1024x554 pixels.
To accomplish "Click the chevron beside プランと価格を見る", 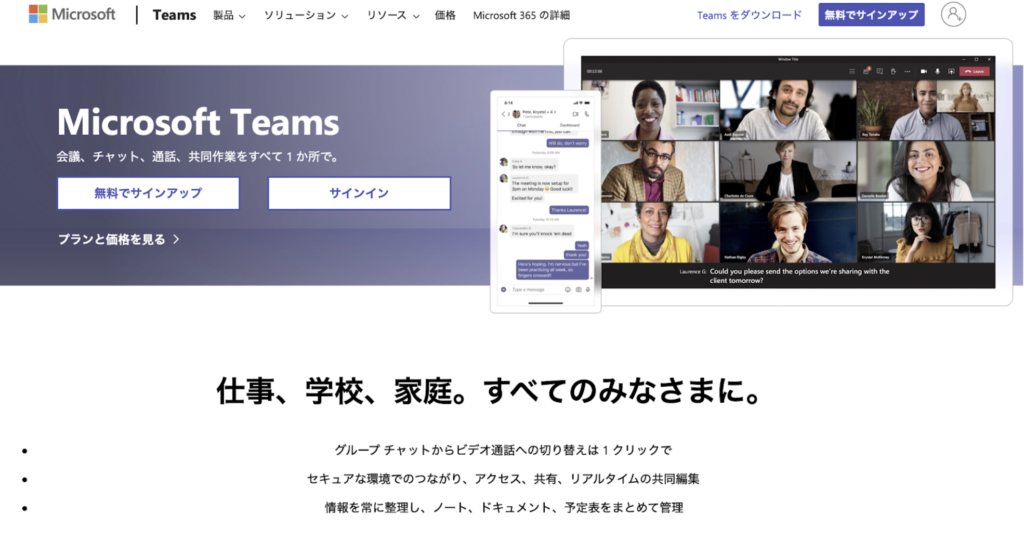I will point(176,240).
